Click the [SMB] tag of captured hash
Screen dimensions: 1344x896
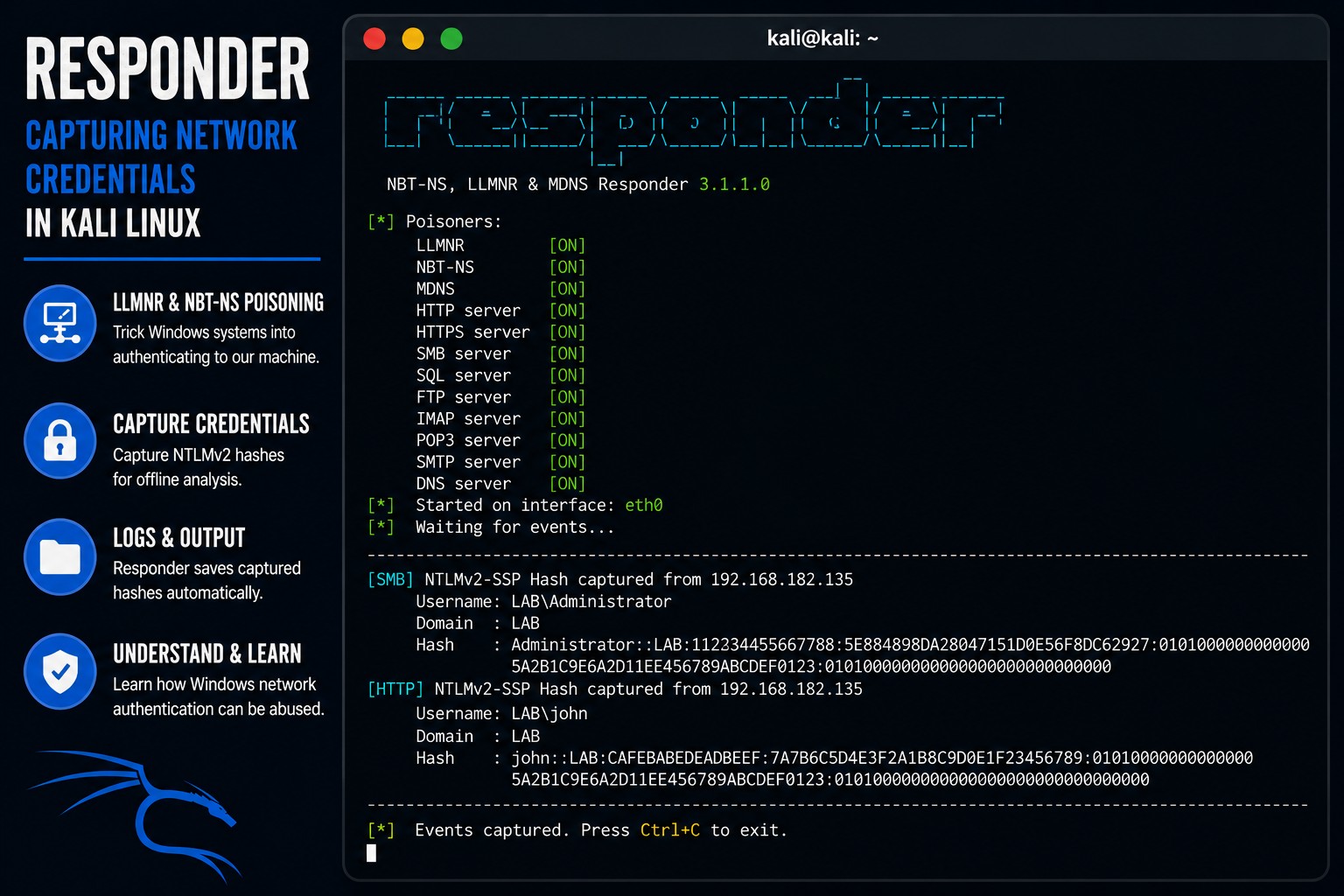click(391, 579)
